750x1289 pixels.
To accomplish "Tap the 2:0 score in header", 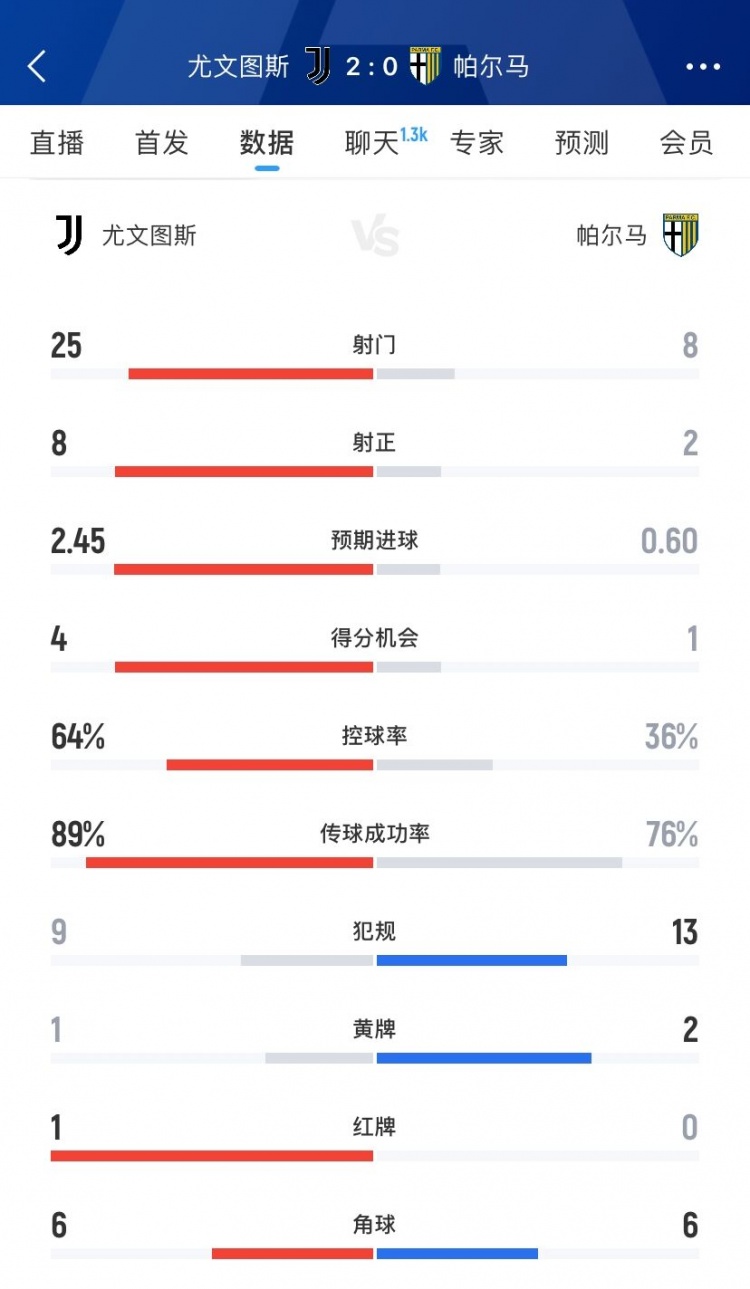I will pos(372,67).
